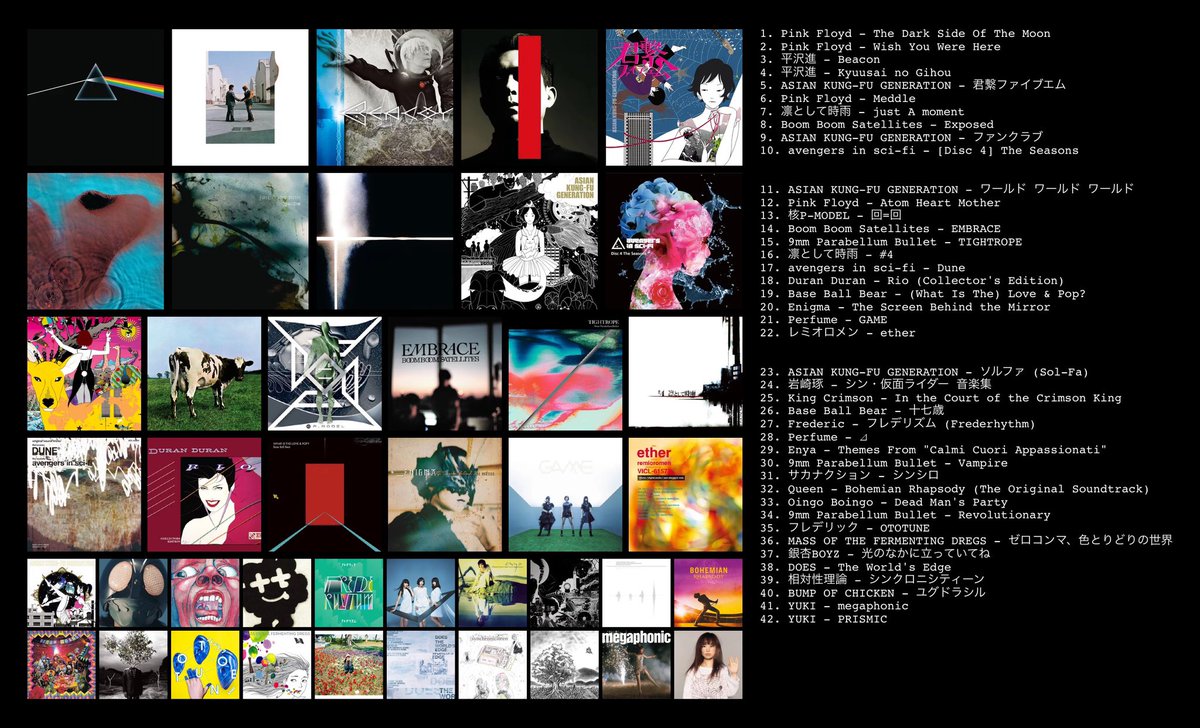Select the Base Ball Bear 十七歳 thumbnail
Screen dimensions: 1200x728
pyautogui.click(x=277, y=593)
